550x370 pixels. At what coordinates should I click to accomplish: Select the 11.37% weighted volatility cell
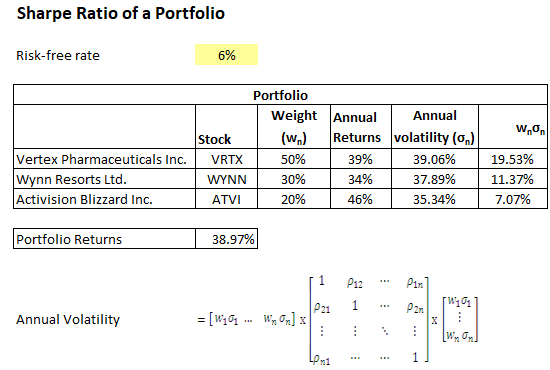513,179
